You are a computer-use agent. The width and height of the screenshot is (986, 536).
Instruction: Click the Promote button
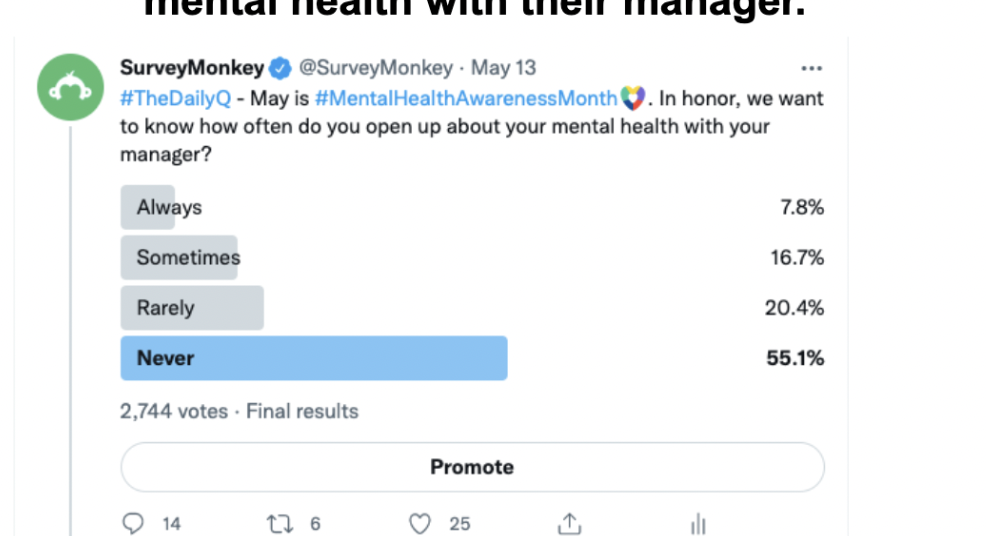tap(472, 467)
